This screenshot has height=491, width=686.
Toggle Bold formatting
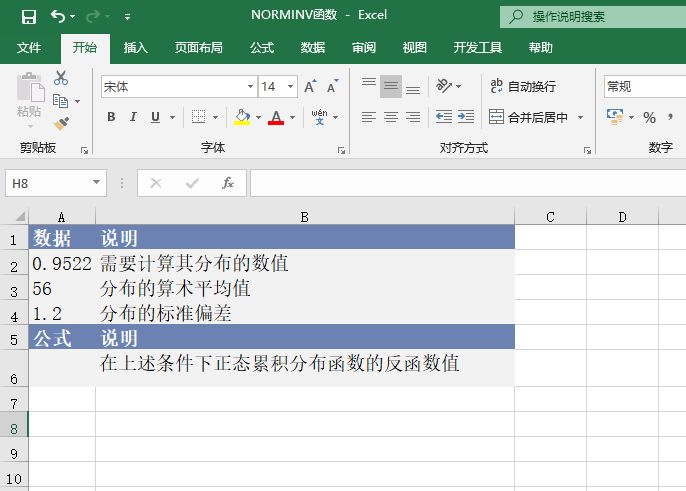[x=111, y=117]
